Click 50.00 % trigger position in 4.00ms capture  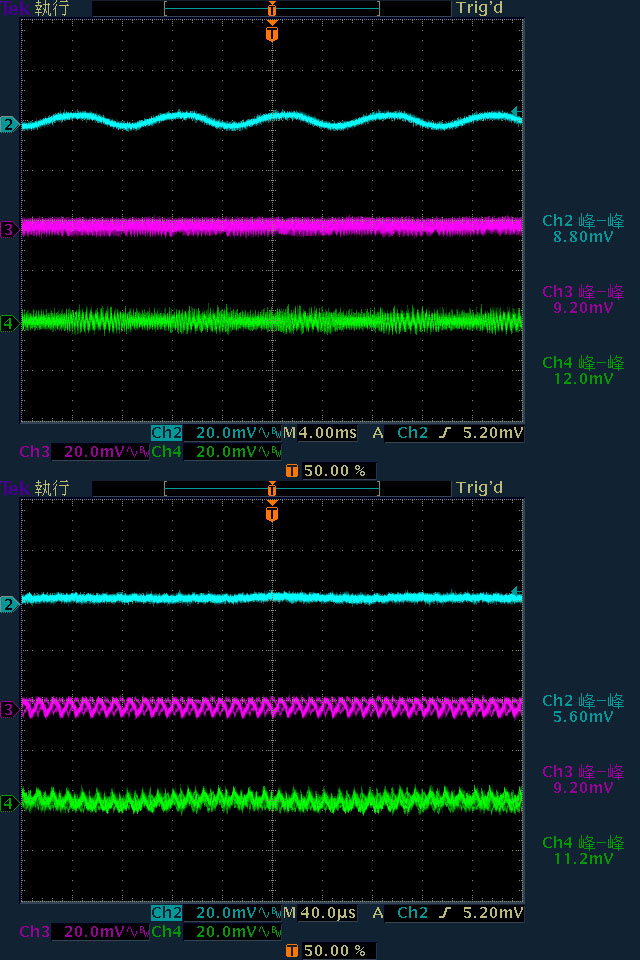coord(334,471)
